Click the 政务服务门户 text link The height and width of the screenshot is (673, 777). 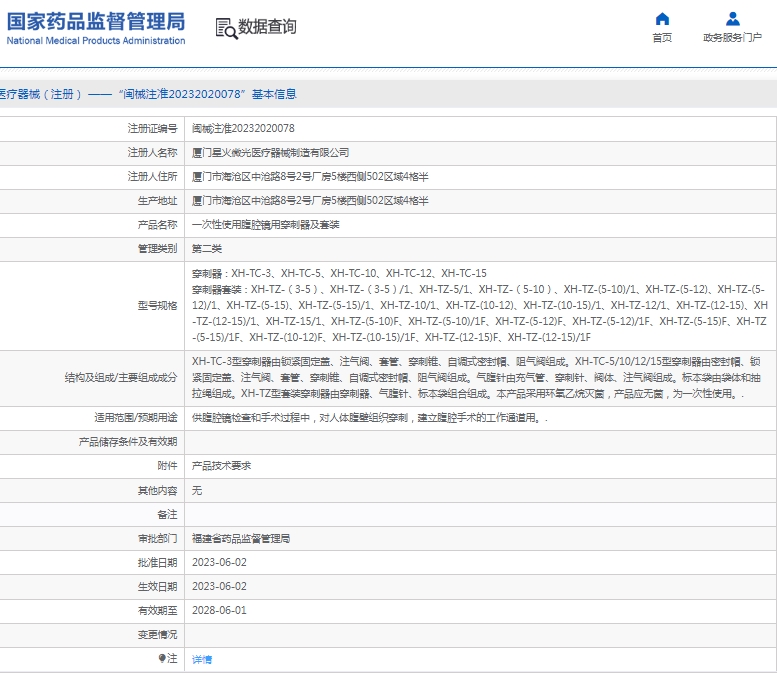pos(732,38)
